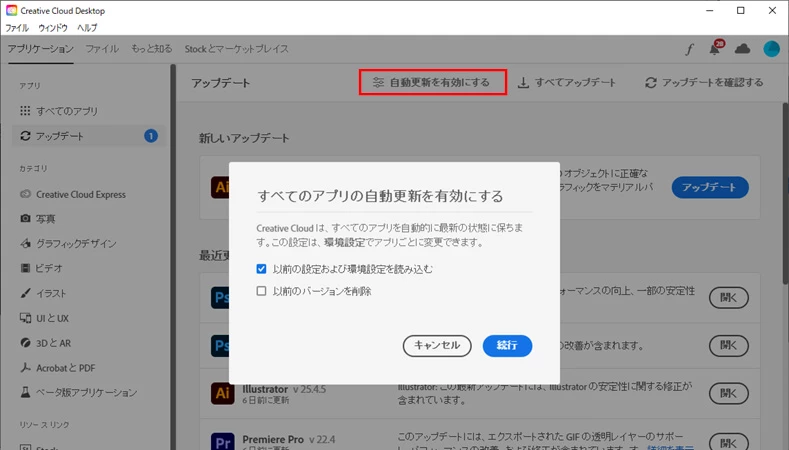Screen dimensions: 789x450
Task: Open the Acrobat と PDF category
Action: pos(57,368)
